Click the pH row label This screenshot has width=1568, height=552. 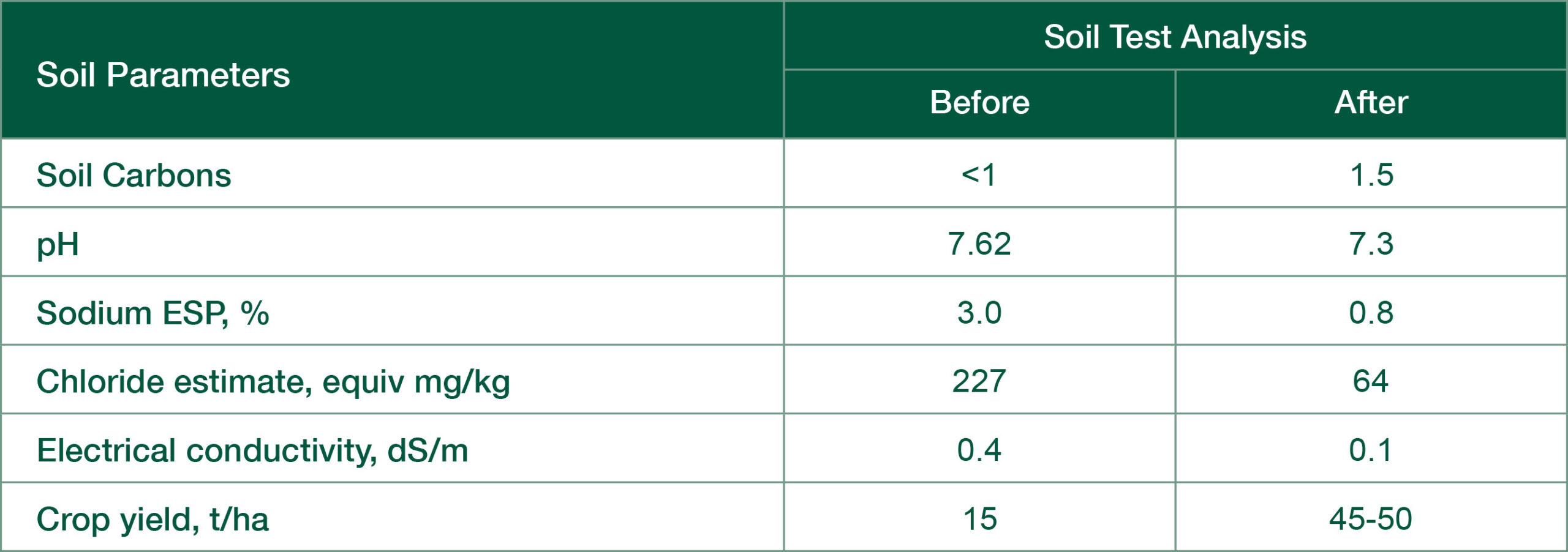[58, 244]
